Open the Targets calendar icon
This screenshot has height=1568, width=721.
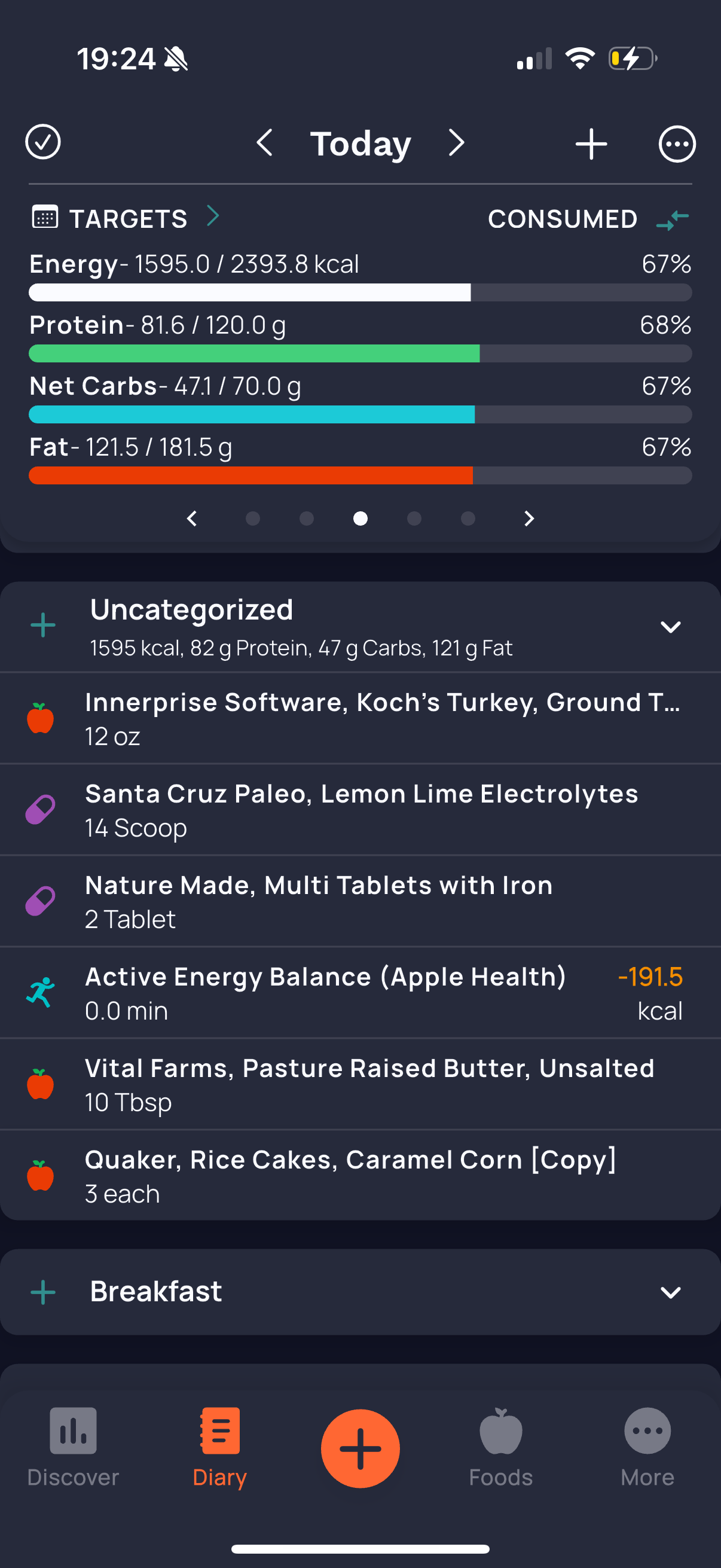tap(45, 217)
